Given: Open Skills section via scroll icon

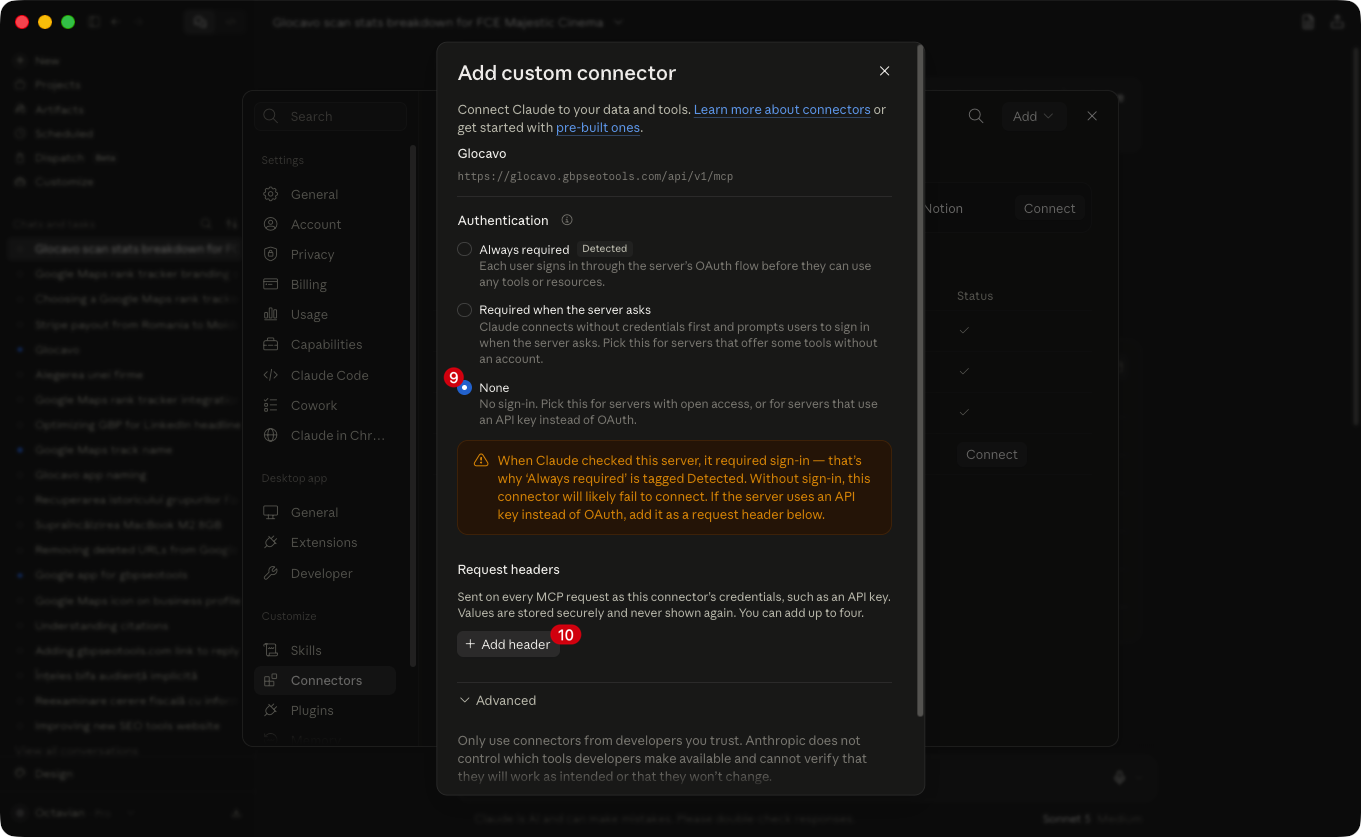Looking at the screenshot, I should (270, 650).
